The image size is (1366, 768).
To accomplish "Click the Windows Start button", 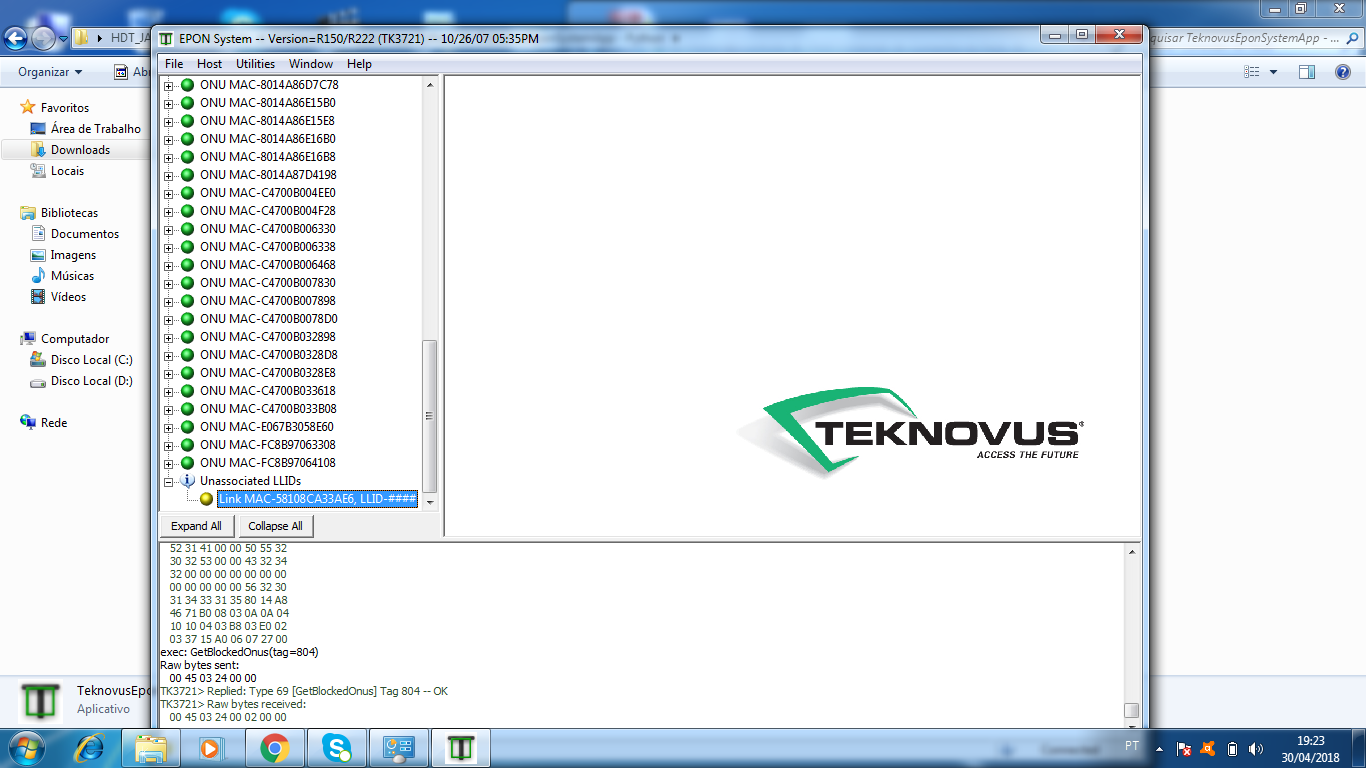I will (x=25, y=747).
